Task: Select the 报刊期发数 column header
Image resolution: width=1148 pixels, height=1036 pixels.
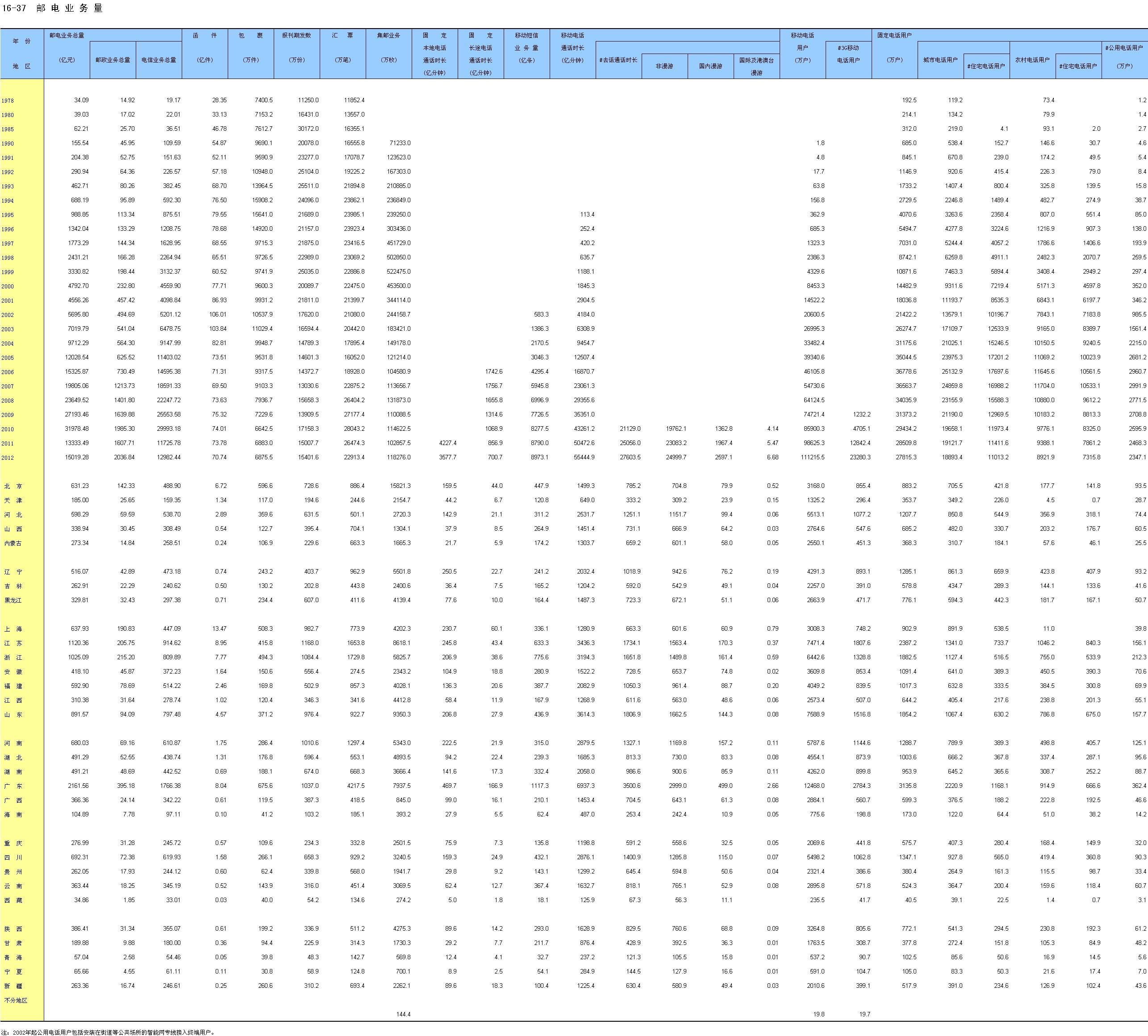Action: [x=296, y=36]
